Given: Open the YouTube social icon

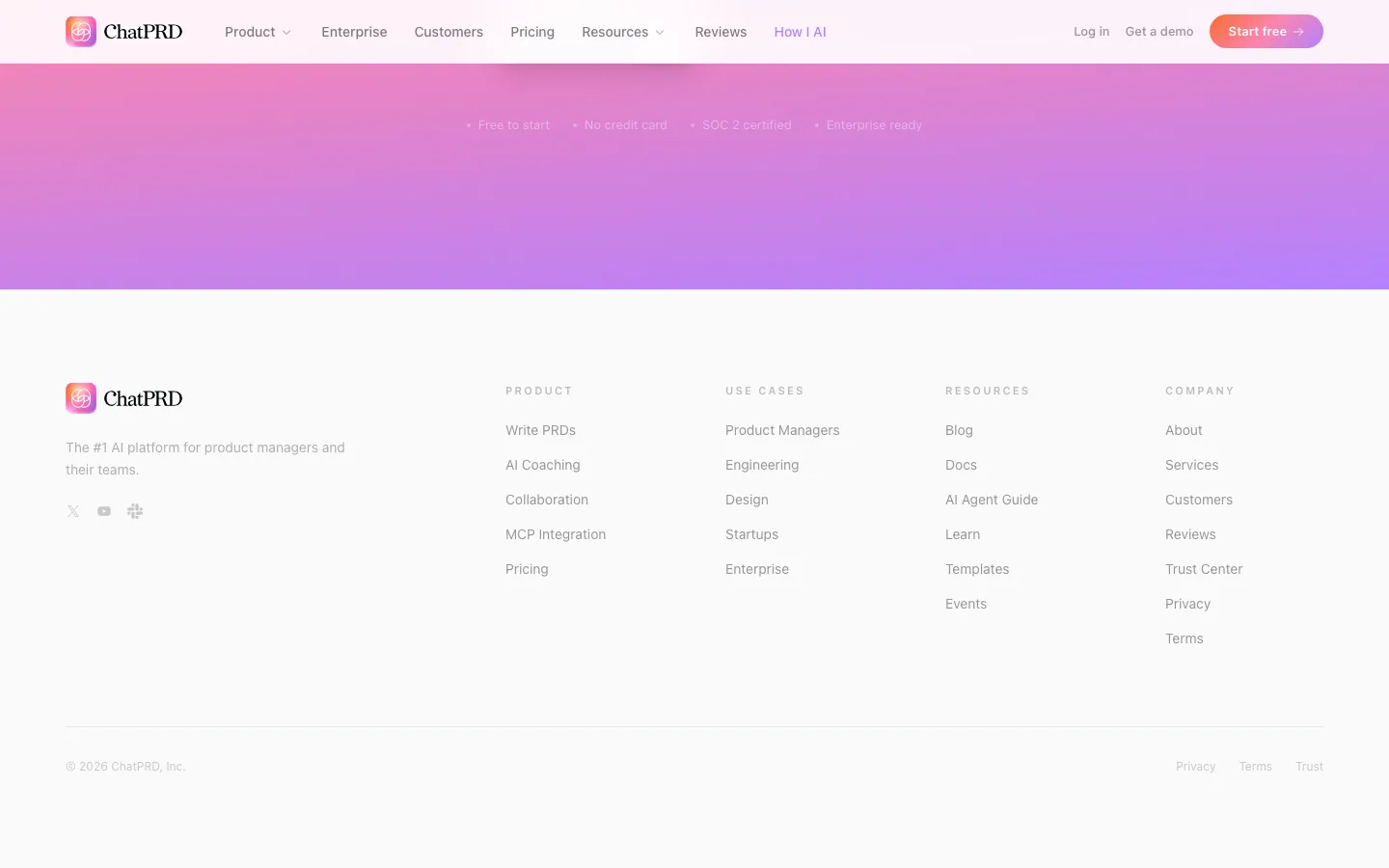Looking at the screenshot, I should click(x=104, y=511).
